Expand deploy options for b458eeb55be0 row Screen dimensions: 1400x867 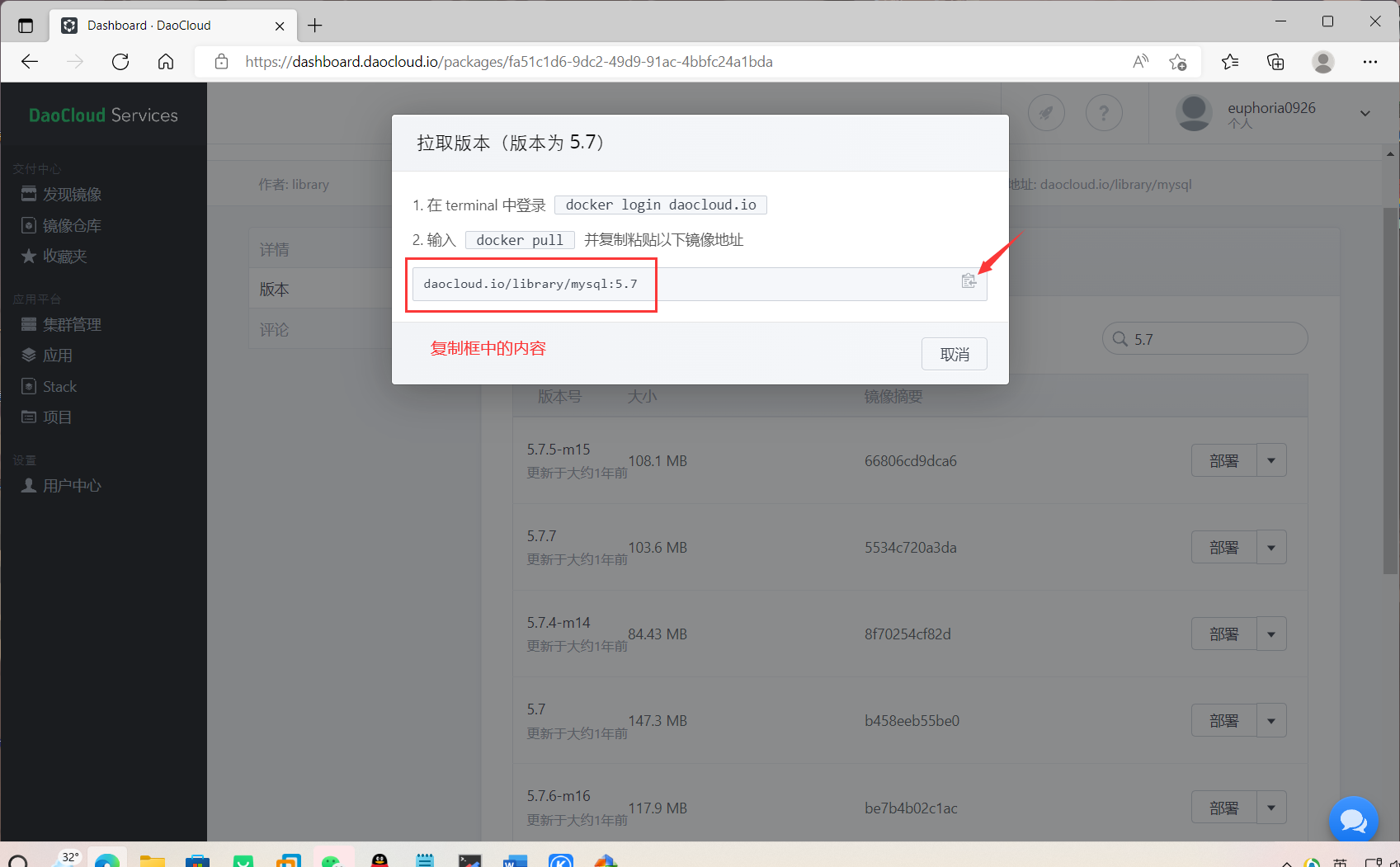point(1271,720)
